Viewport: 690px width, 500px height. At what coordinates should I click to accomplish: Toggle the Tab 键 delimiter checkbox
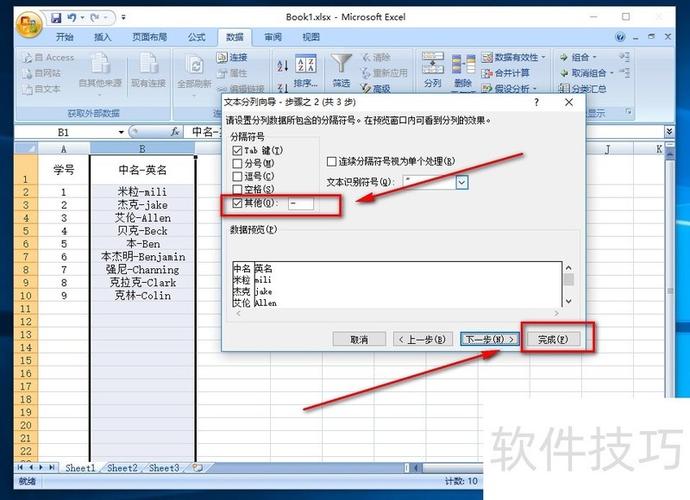coord(237,151)
